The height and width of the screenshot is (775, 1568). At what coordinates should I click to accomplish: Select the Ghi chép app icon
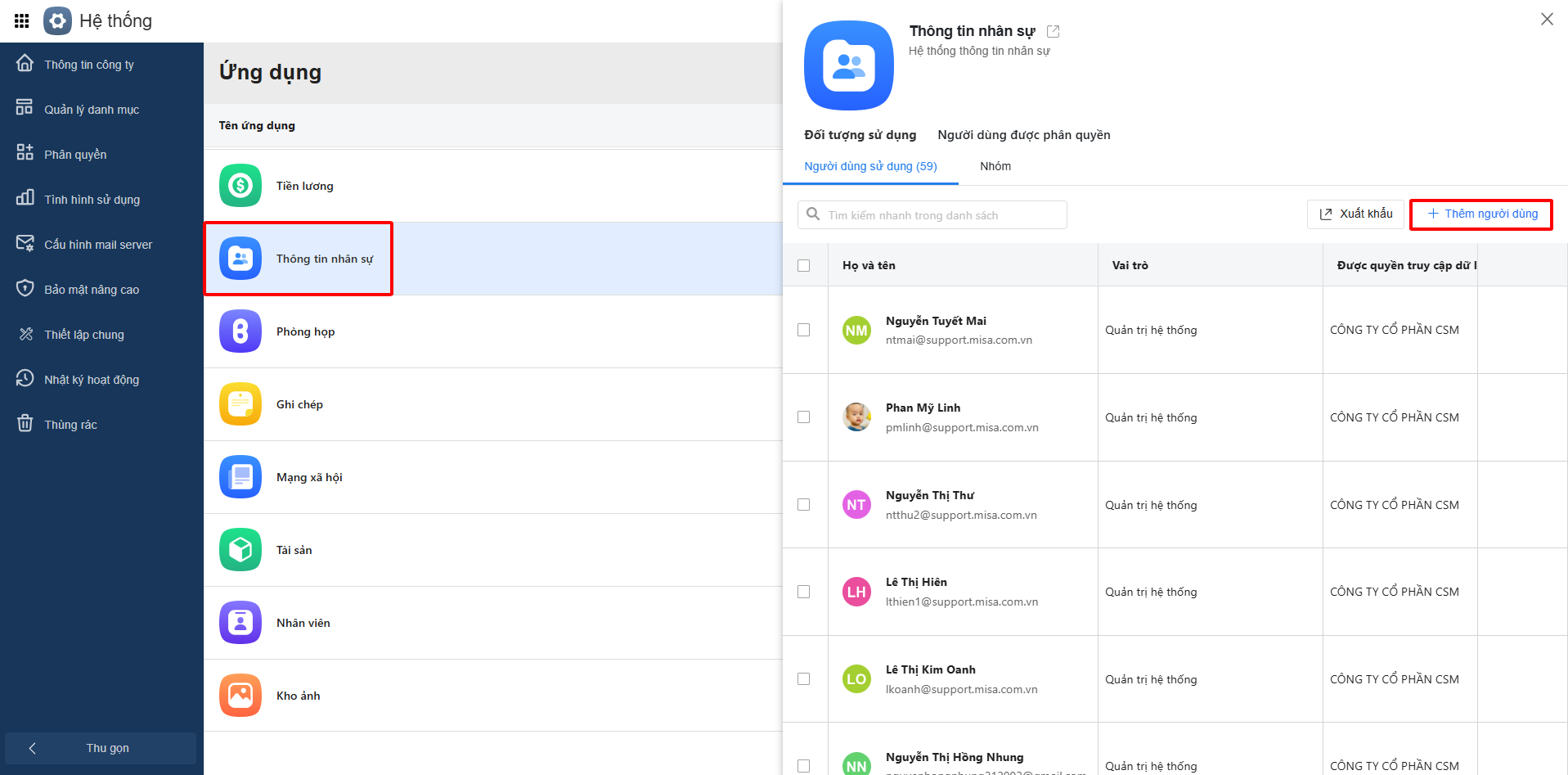point(240,404)
